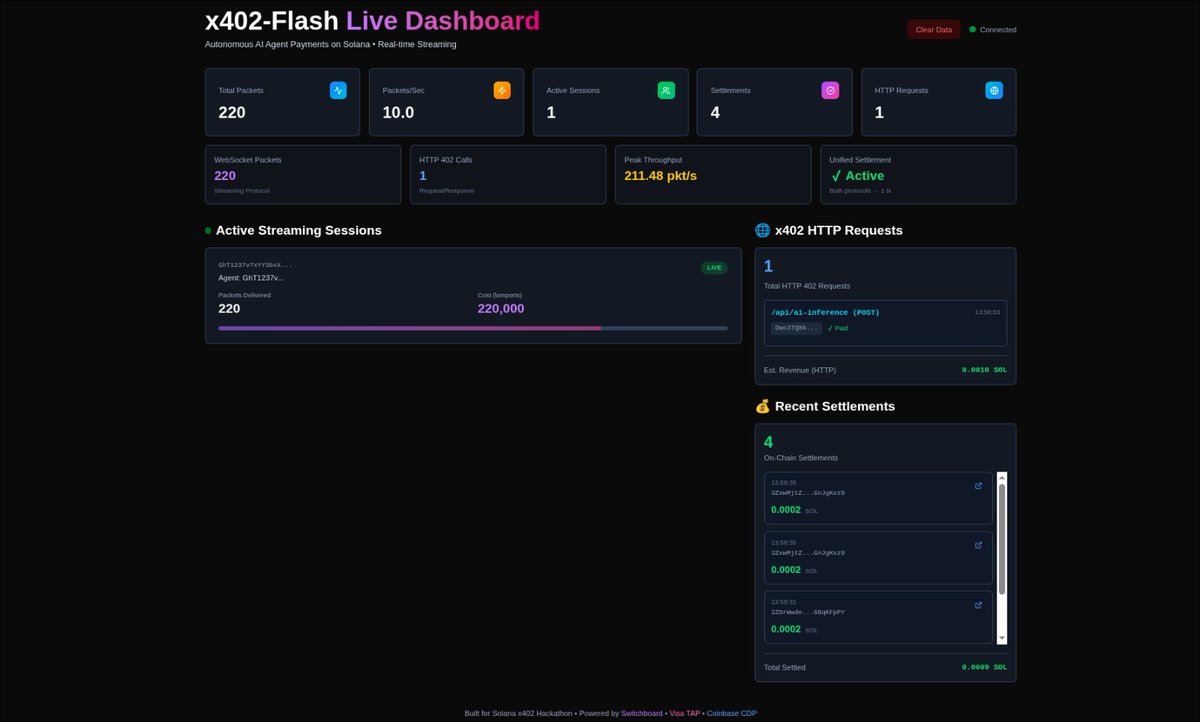The image size is (1200, 722).
Task: Click the HTTP 402 Calls value
Action: [x=423, y=176]
